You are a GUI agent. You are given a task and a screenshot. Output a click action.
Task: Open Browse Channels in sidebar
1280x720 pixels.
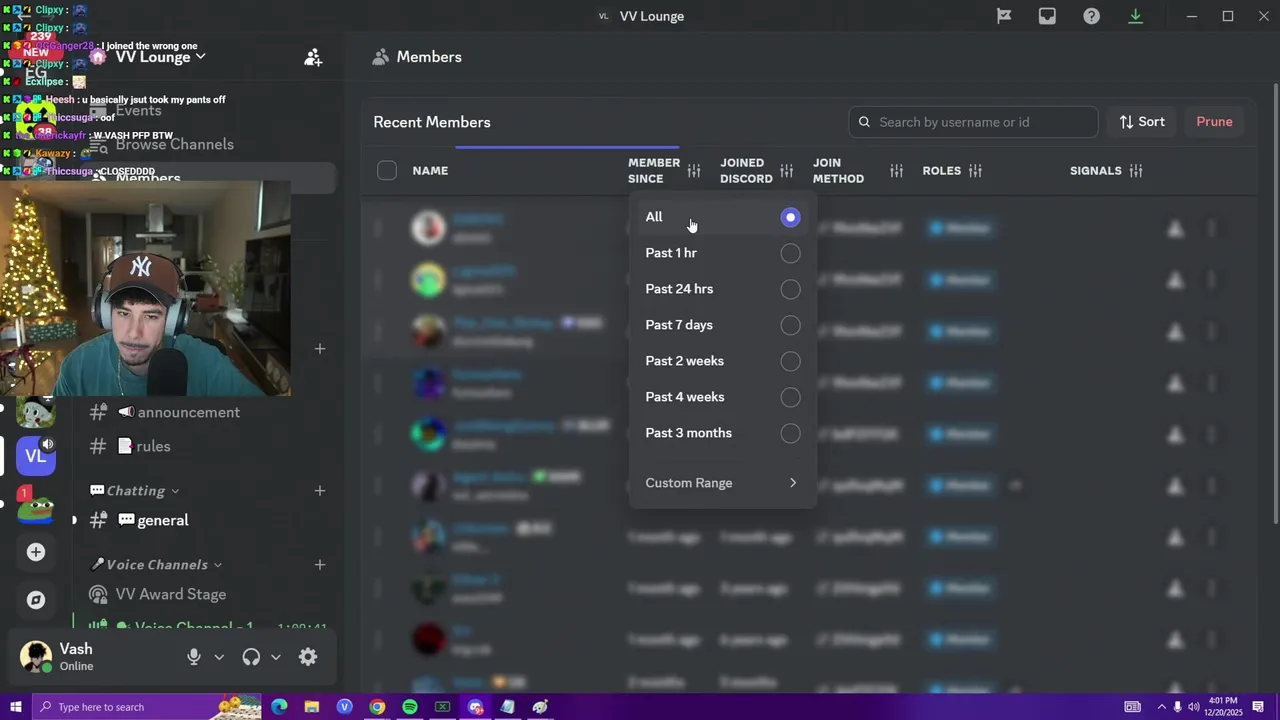tap(174, 144)
